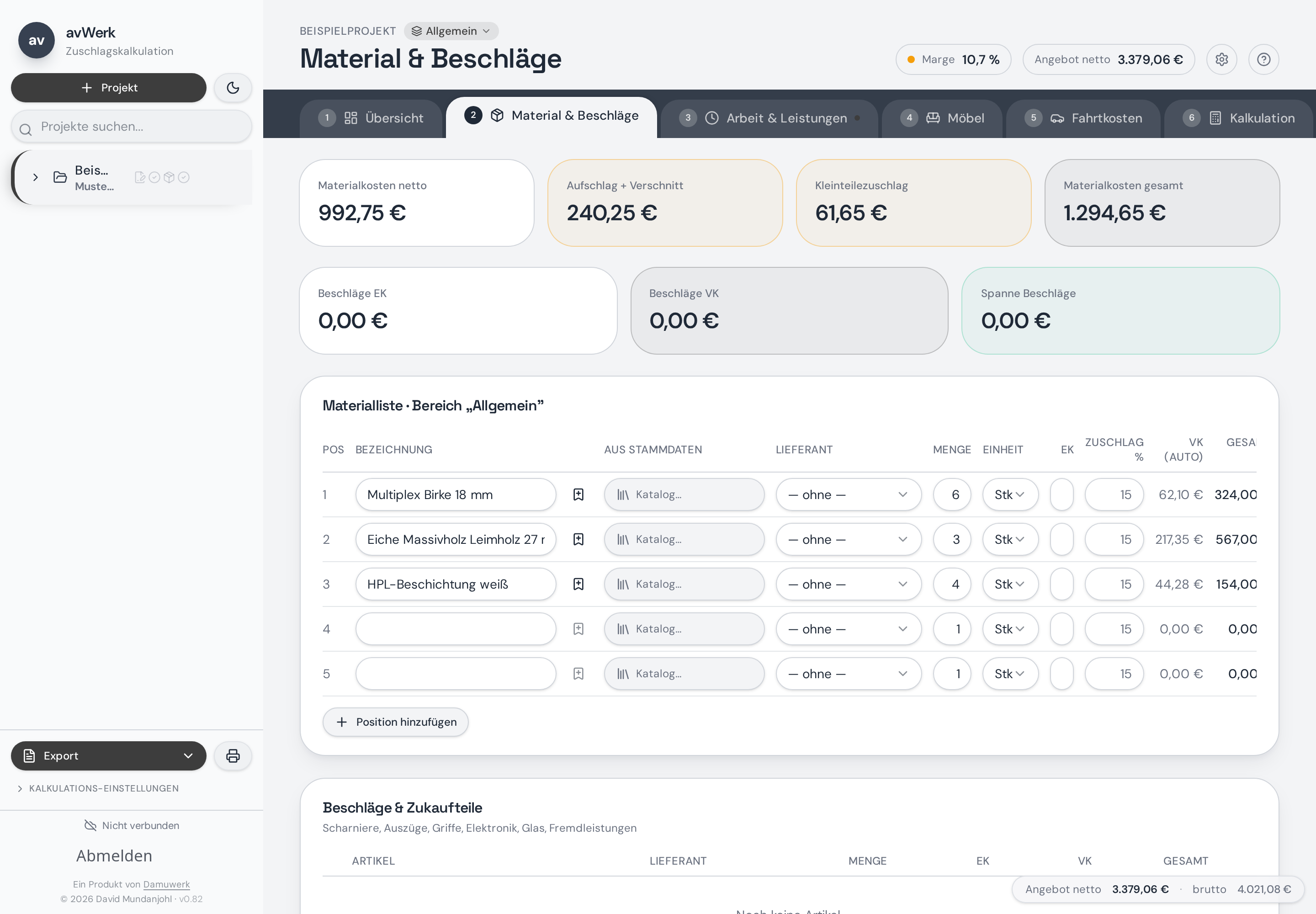This screenshot has width=1316, height=914.
Task: Click the folder icon of Beispielprojekt
Action: pyautogui.click(x=60, y=177)
